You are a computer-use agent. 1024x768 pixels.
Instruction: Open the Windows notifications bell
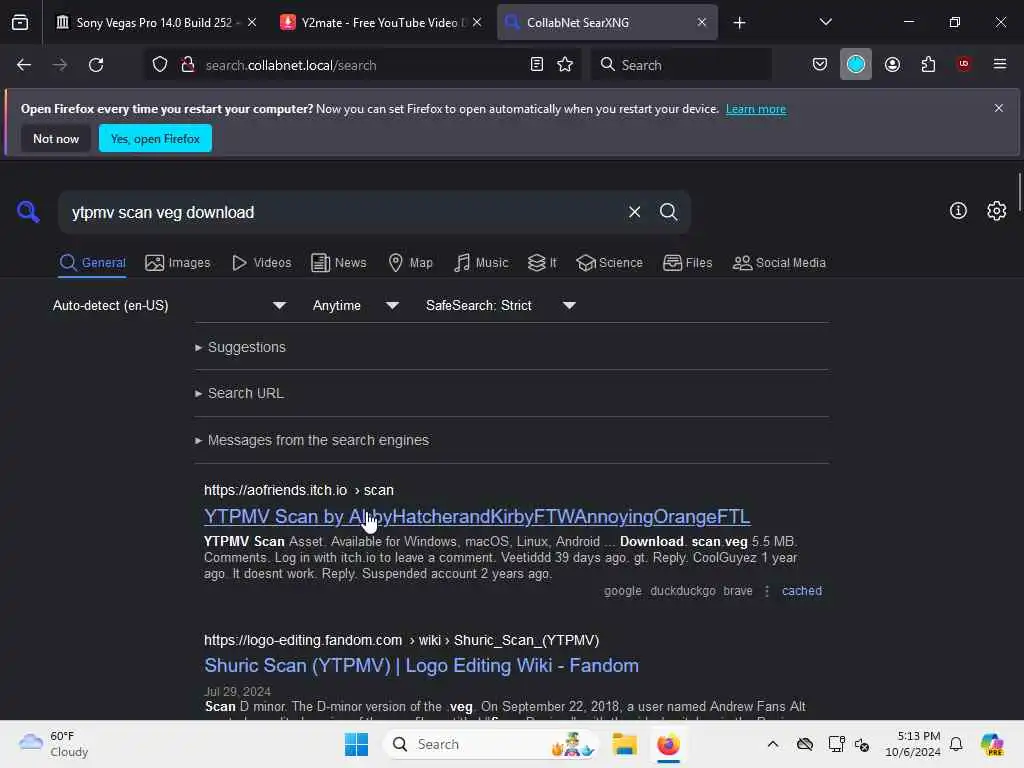tap(956, 744)
